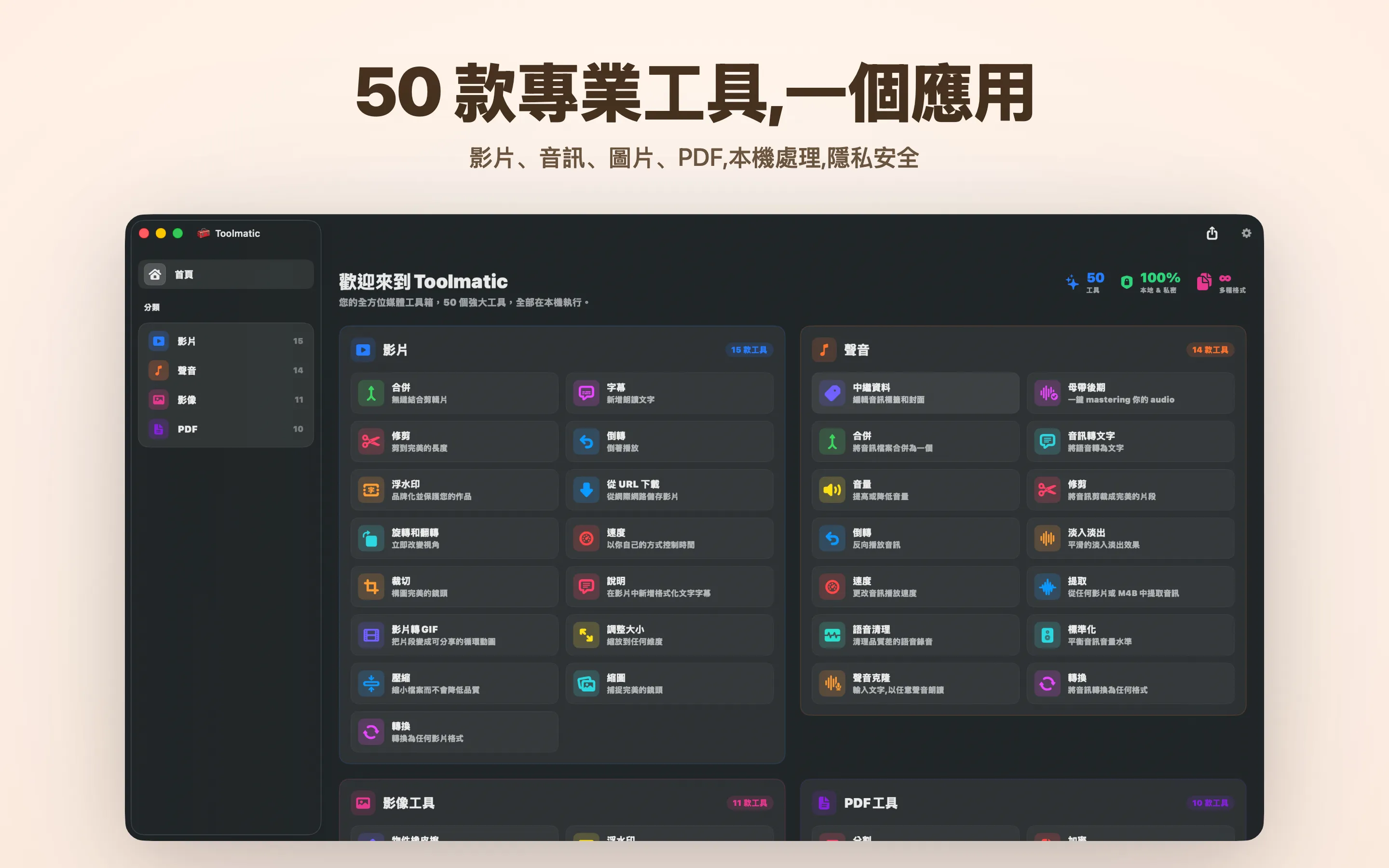This screenshot has height=868, width=1389.
Task: Click the 語音清理 voice cleanup icon
Action: (x=832, y=635)
